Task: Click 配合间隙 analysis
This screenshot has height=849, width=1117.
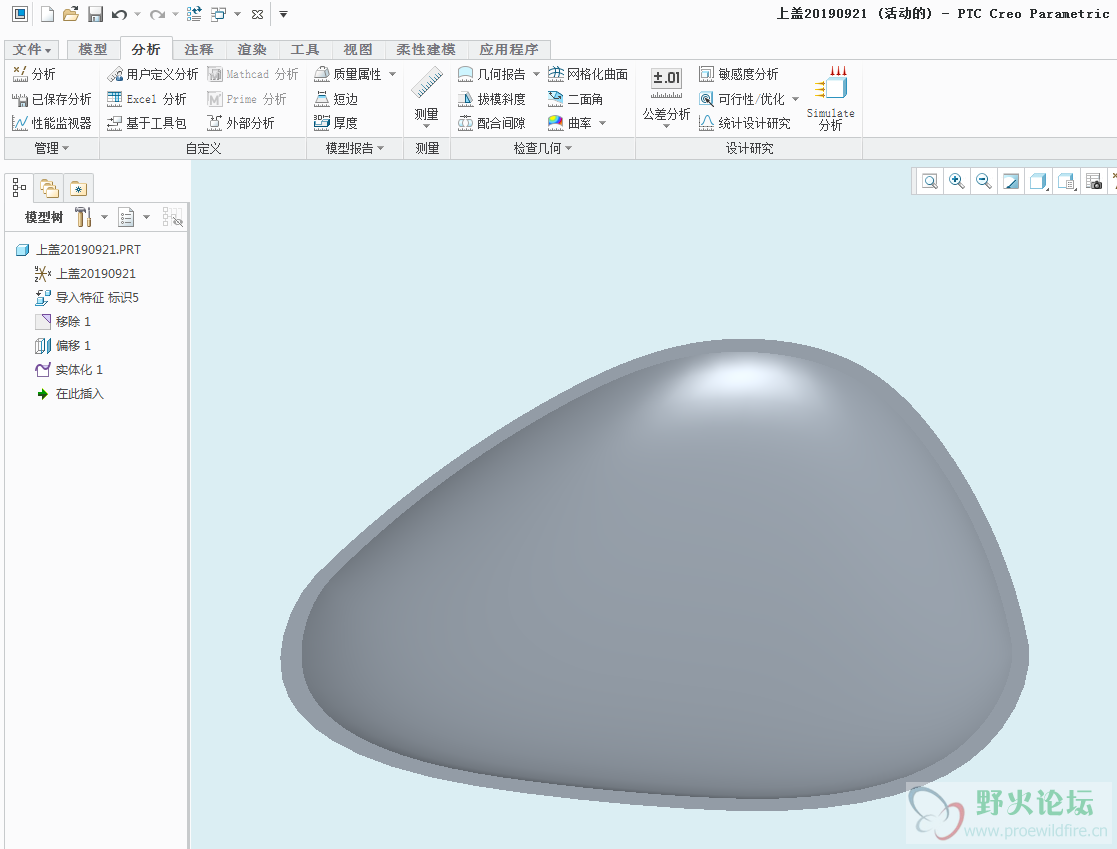Action: click(x=492, y=123)
